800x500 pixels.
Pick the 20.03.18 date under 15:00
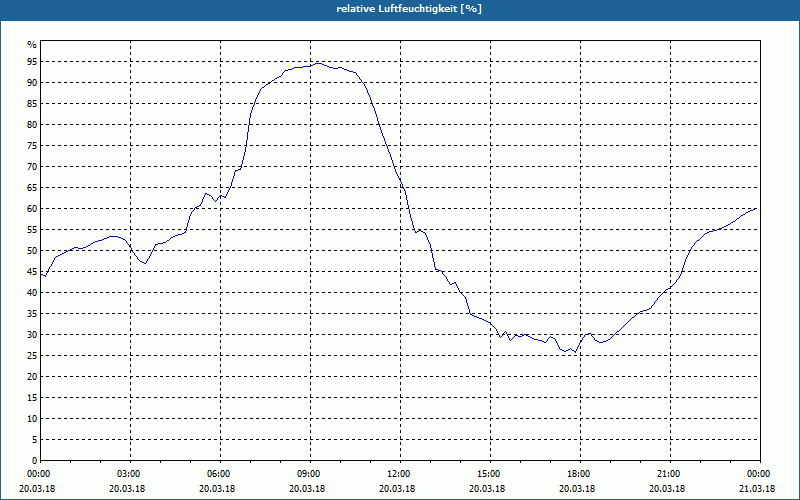[487, 489]
